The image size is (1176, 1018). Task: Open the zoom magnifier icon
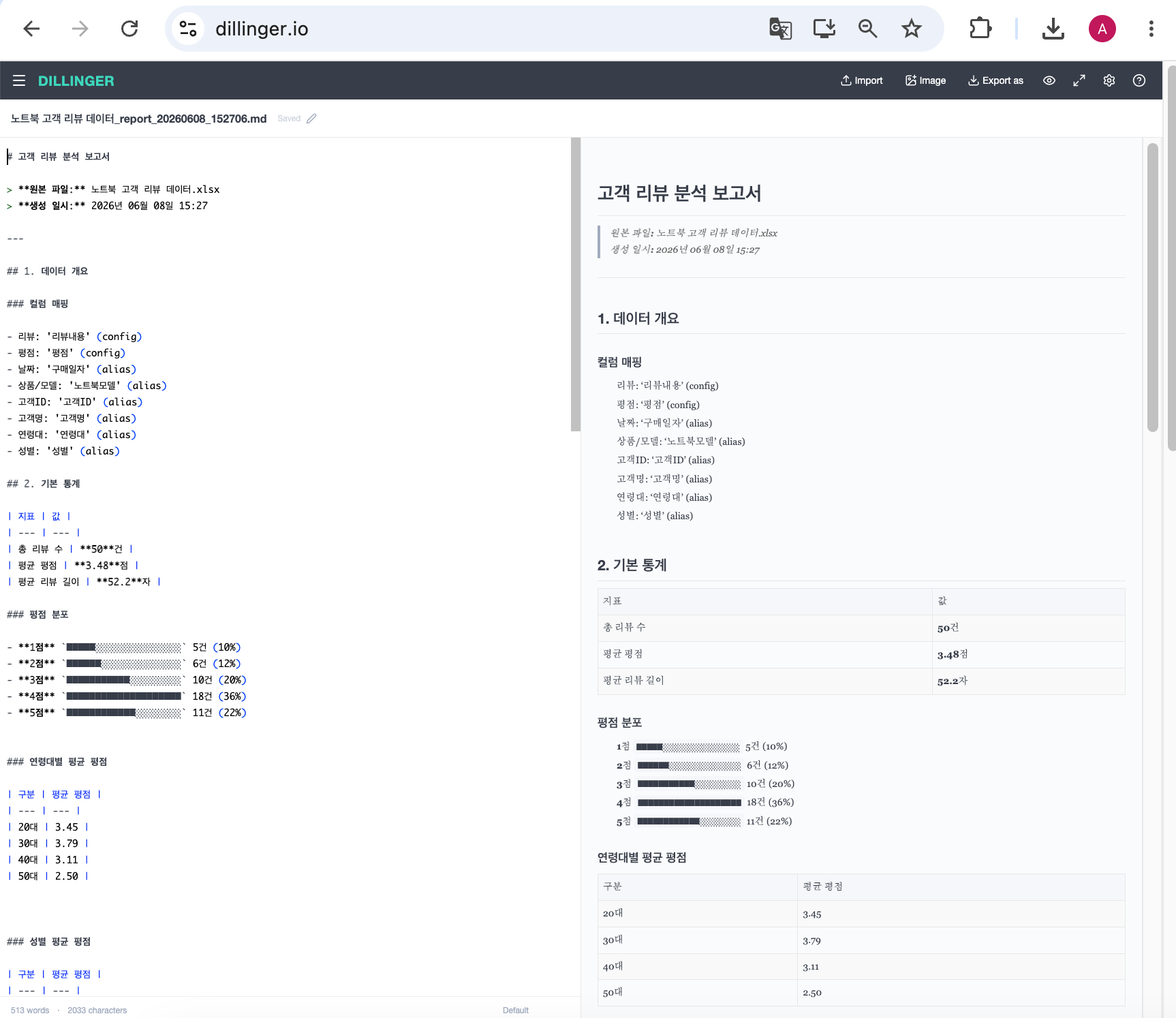(x=868, y=29)
